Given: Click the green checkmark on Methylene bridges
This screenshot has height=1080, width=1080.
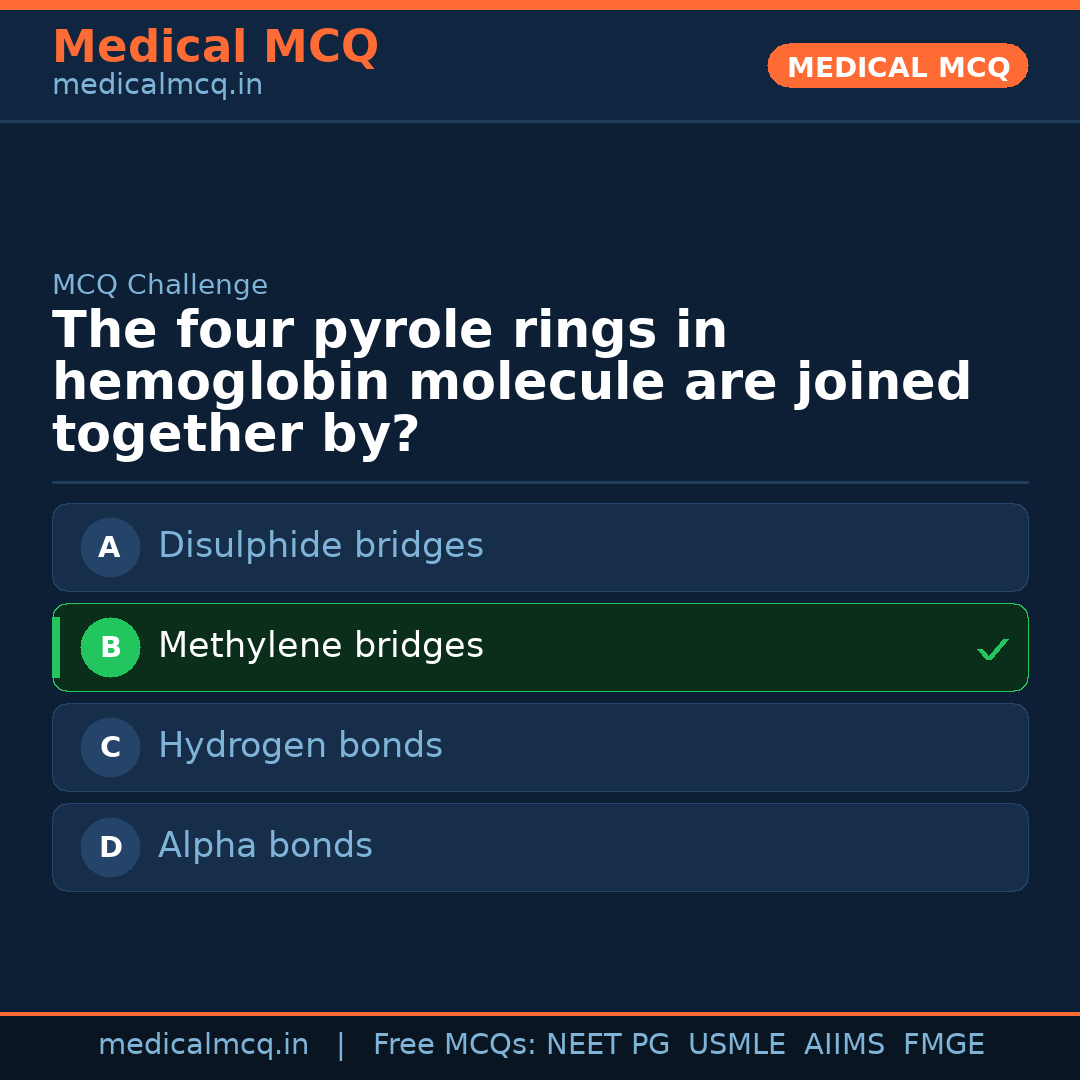Looking at the screenshot, I should [992, 649].
